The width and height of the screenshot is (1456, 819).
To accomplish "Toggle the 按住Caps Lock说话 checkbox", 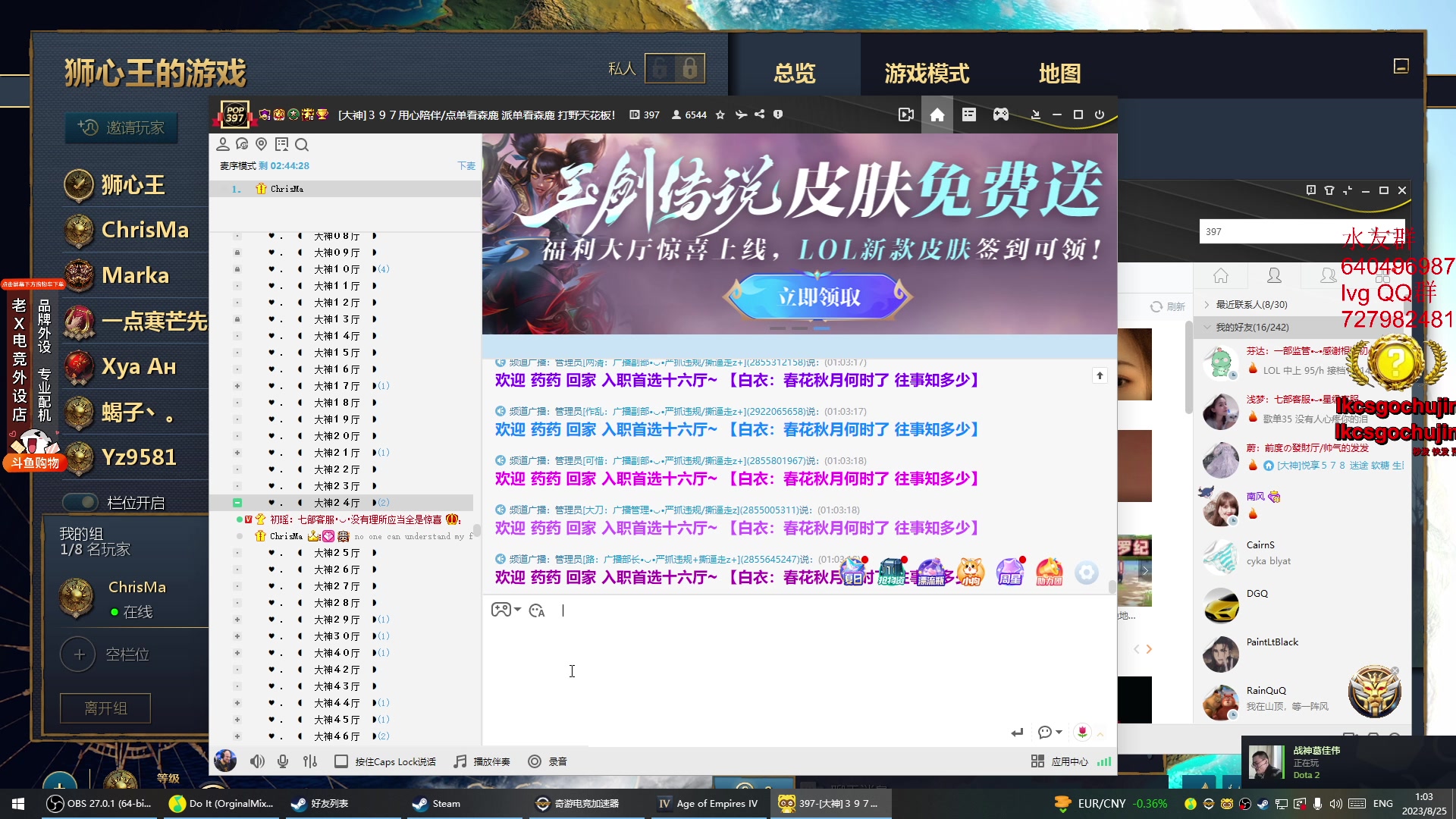I will (341, 761).
